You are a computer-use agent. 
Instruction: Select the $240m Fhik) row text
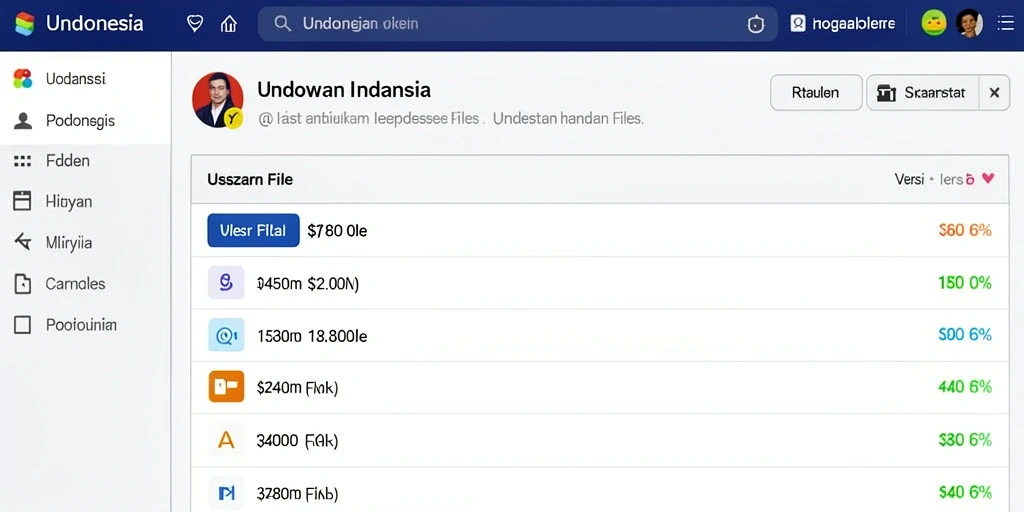297,389
